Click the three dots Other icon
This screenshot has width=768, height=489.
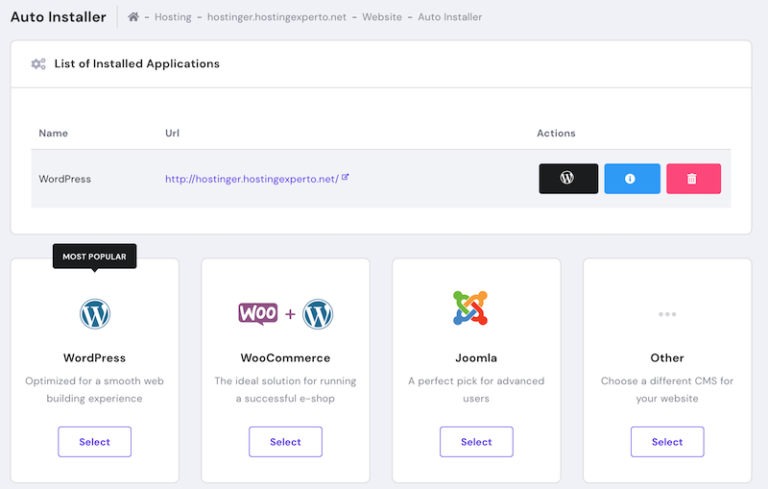(x=667, y=314)
